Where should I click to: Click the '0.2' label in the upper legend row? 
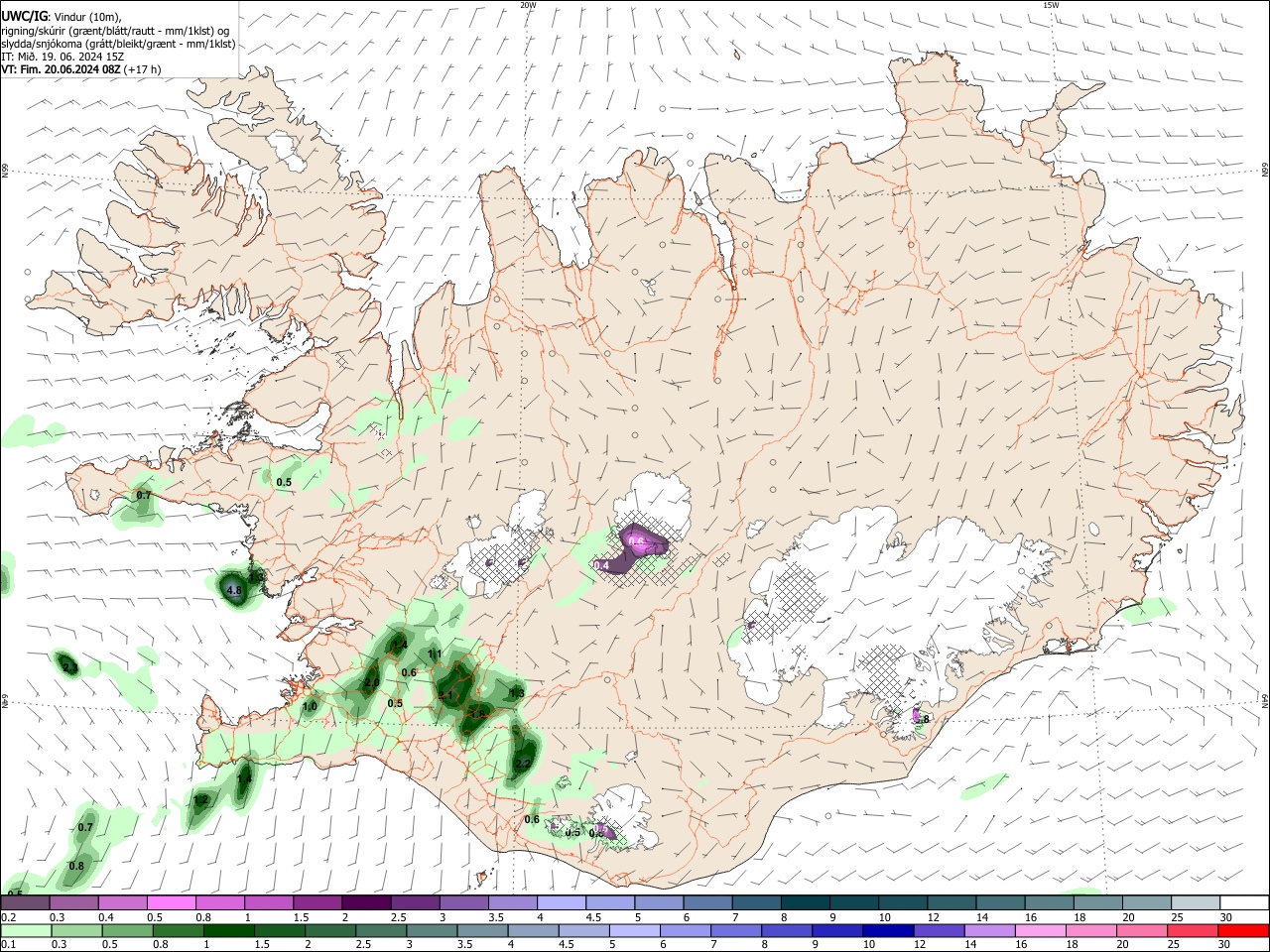(8, 917)
